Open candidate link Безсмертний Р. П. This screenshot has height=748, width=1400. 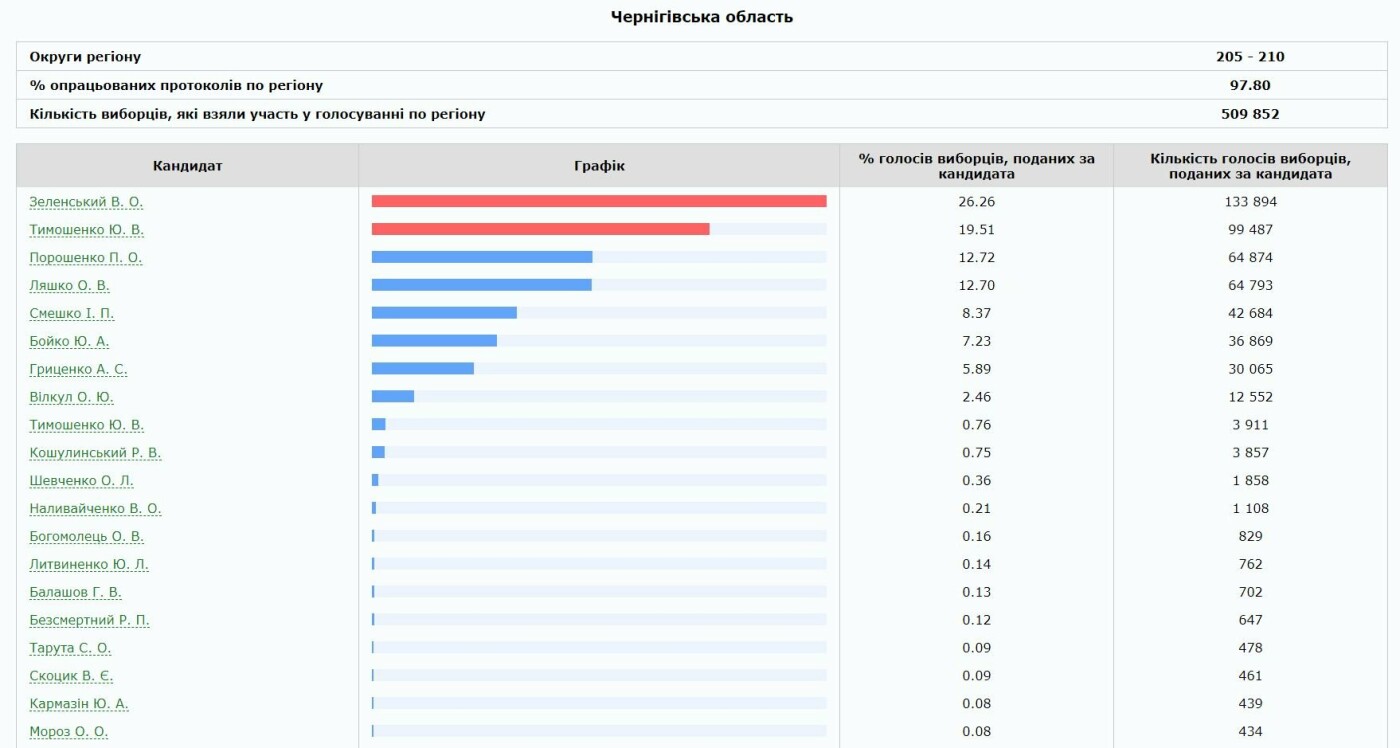pos(89,621)
